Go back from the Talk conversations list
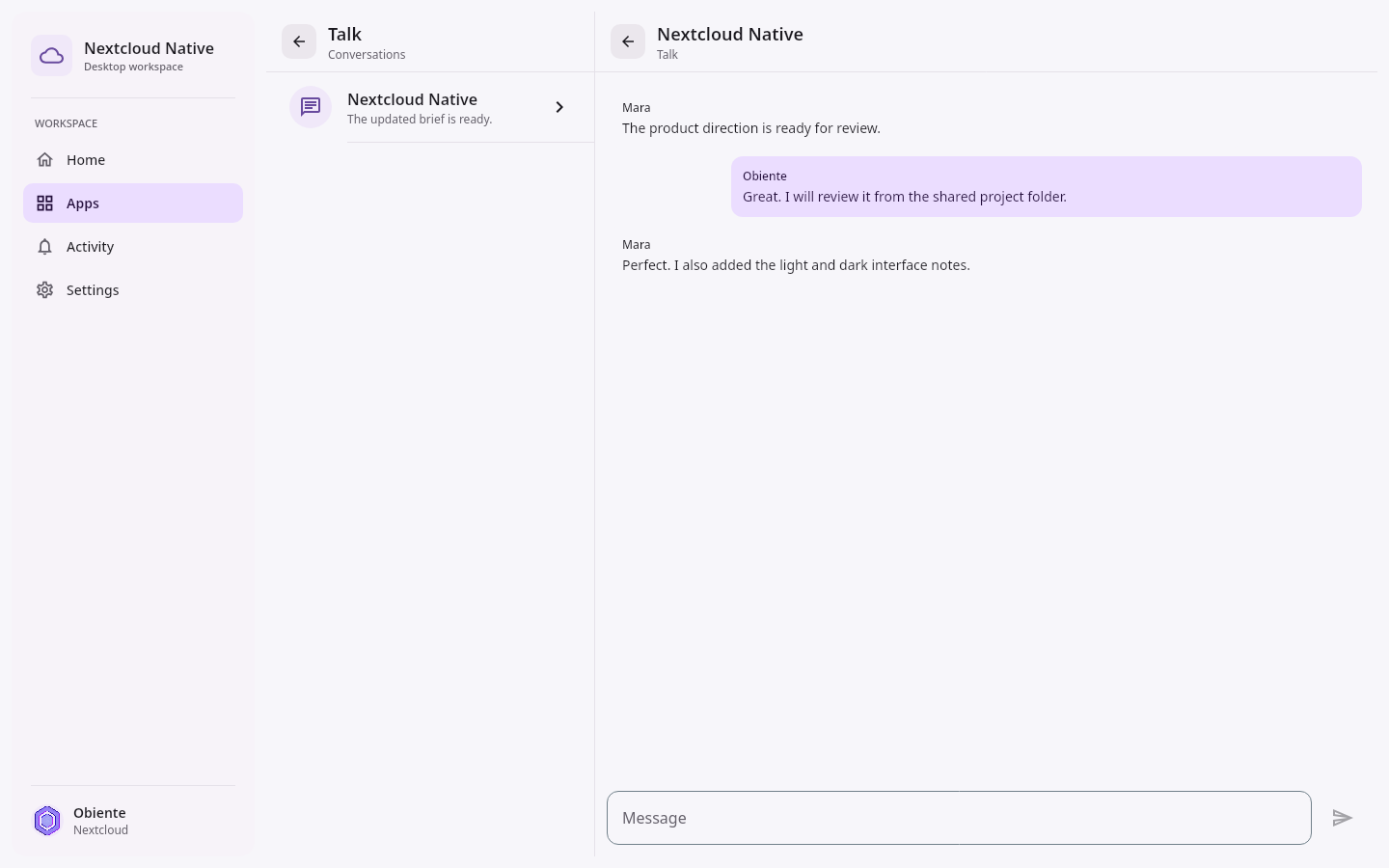1389x868 pixels. coord(299,41)
